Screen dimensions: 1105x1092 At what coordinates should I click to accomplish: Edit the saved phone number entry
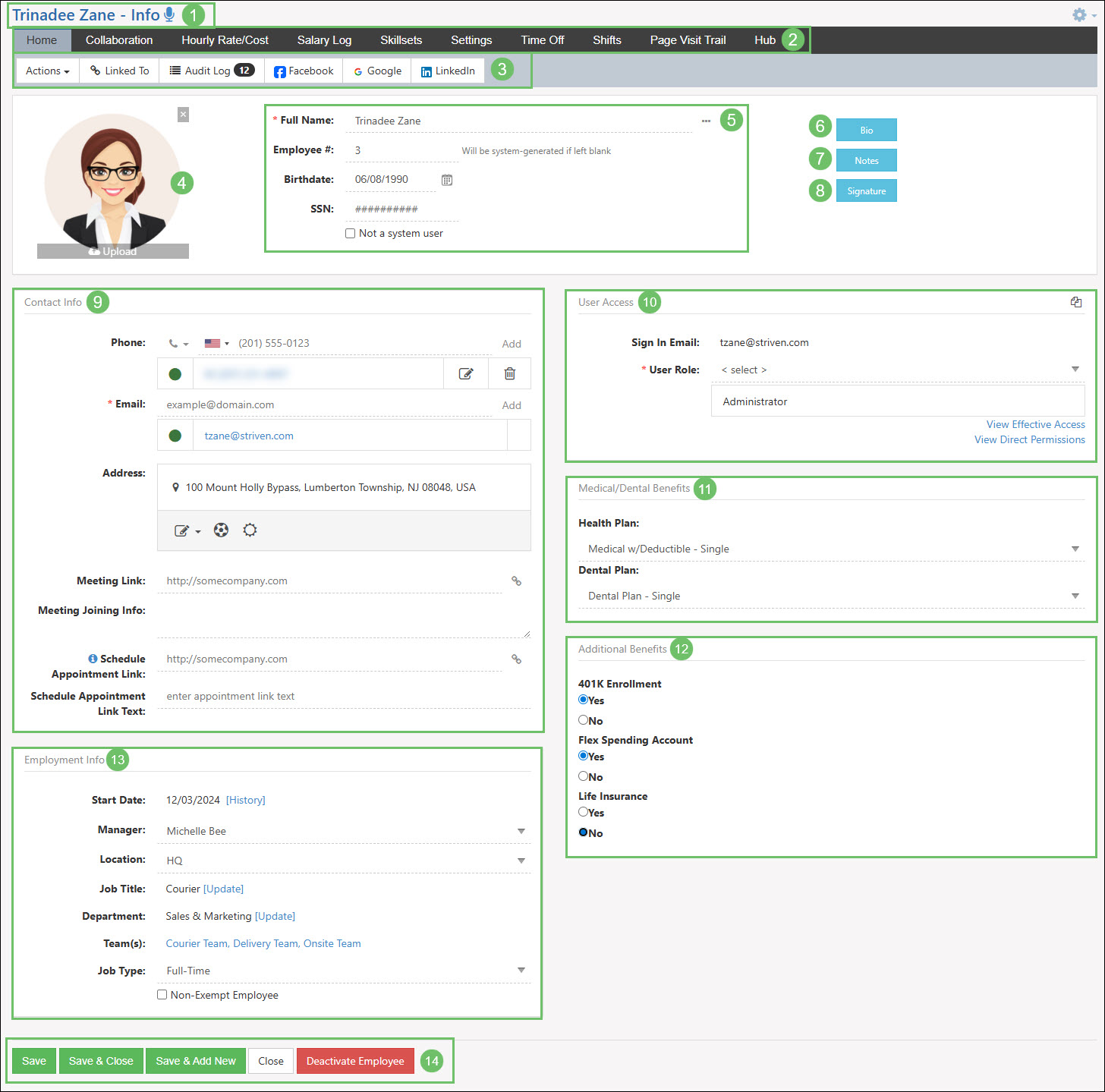[466, 373]
